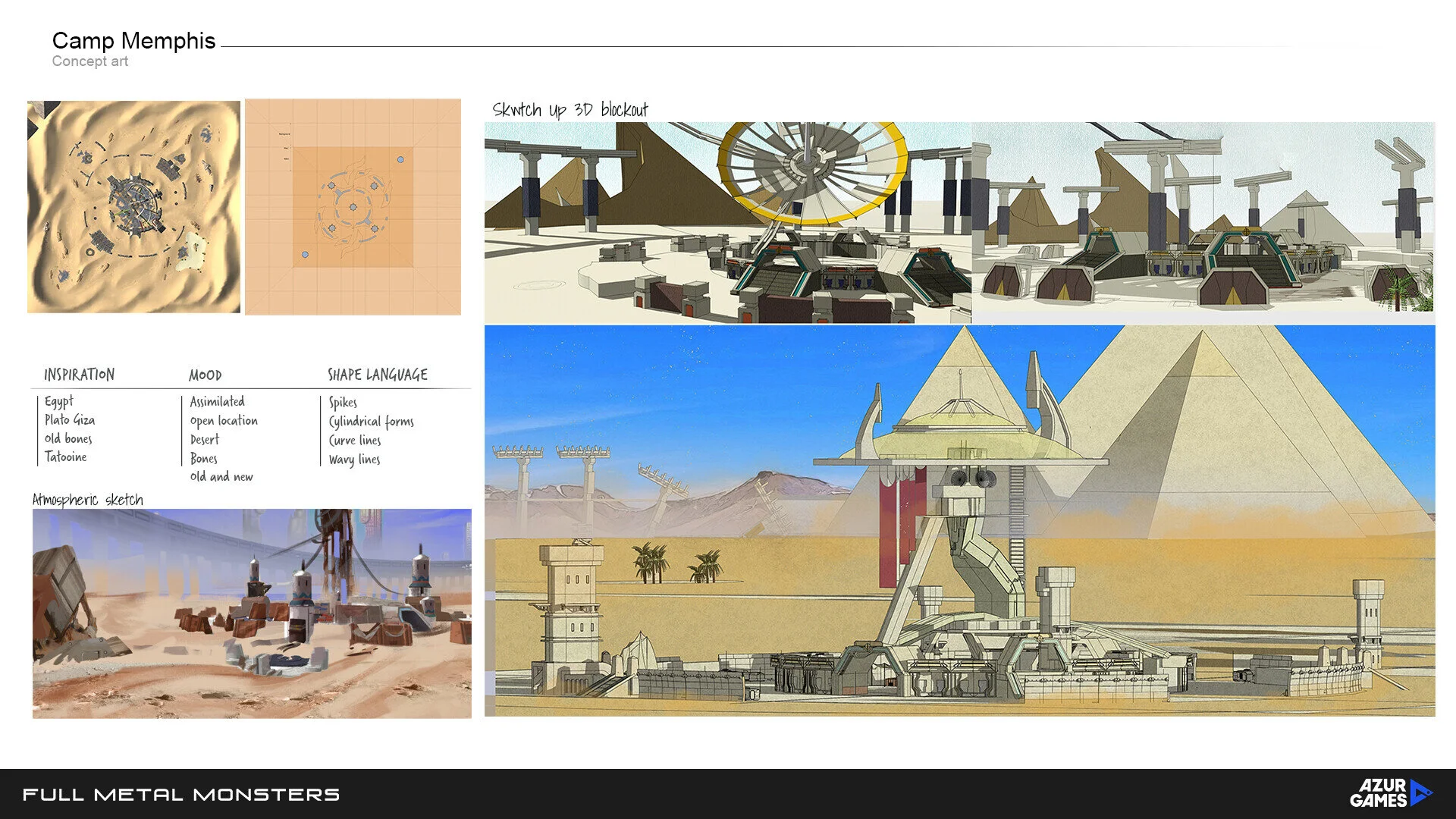Click the Plato Giza inspiration entry
The height and width of the screenshot is (819, 1456).
click(69, 420)
